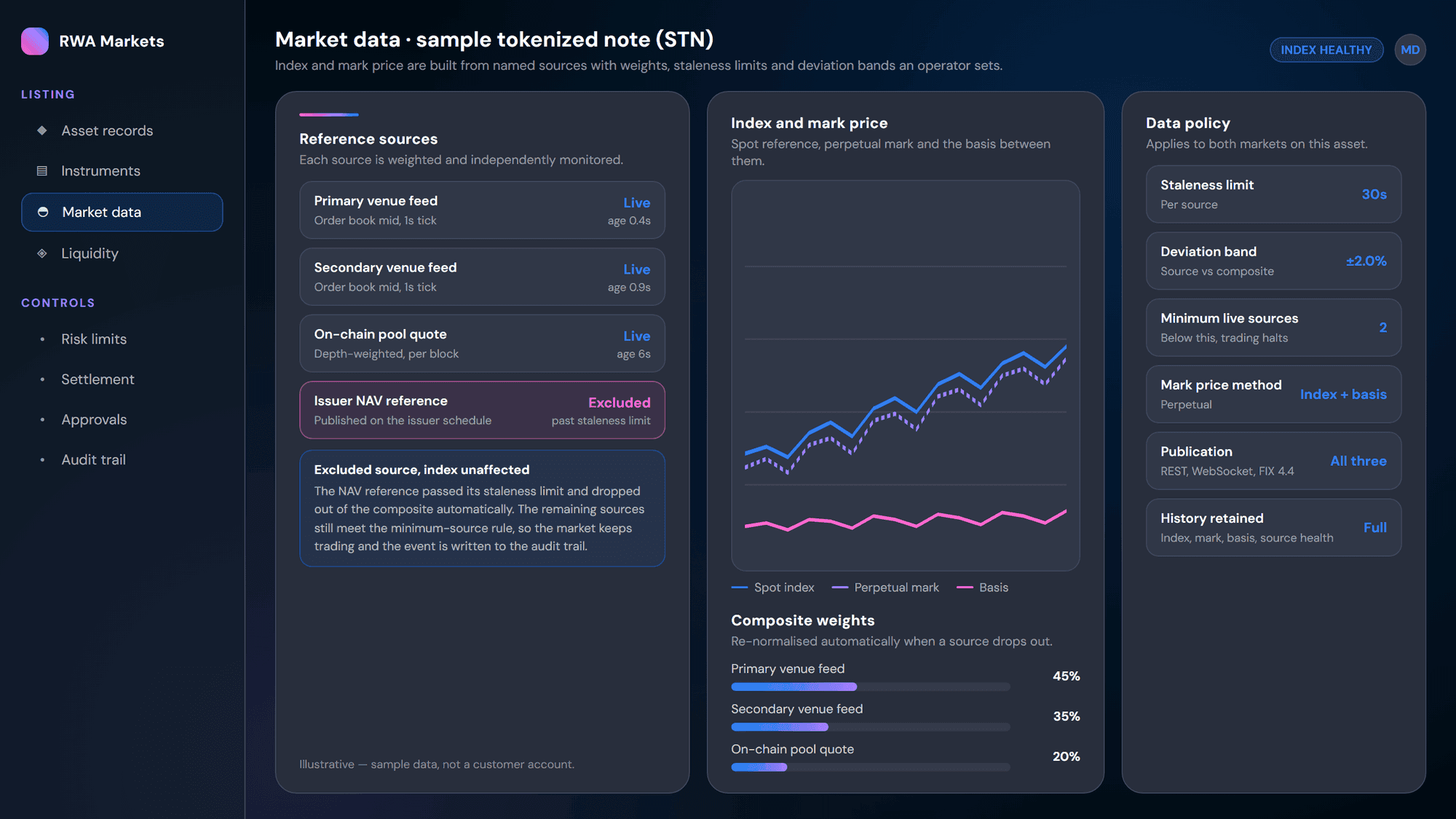Click the Perpetual mark legend entry
The height and width of the screenshot is (819, 1456).
(885, 587)
